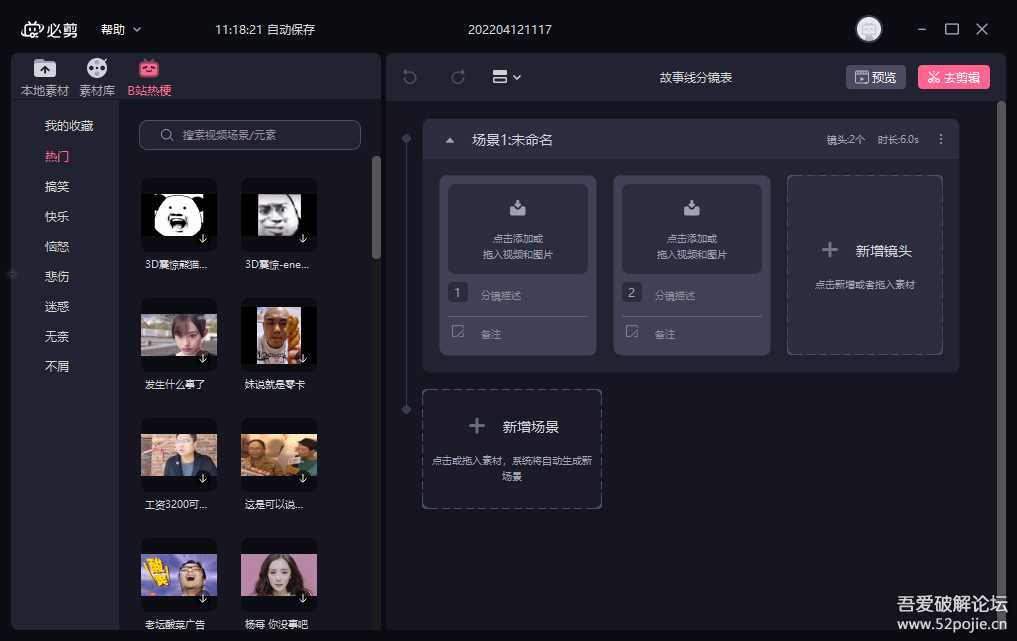Click the upload icon in shot 1
The image size is (1017, 641).
point(518,208)
